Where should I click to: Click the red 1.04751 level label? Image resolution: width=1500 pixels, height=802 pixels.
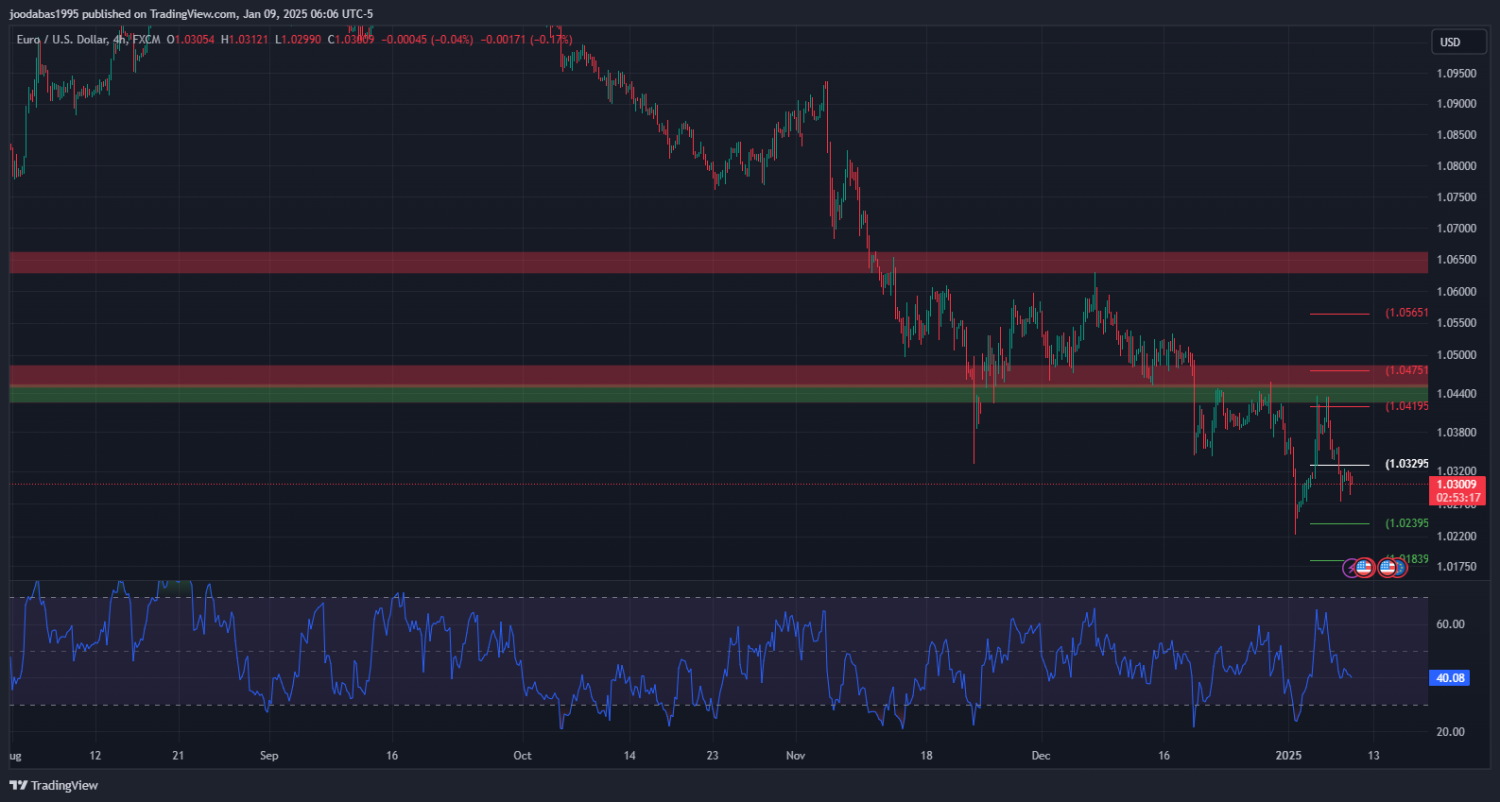tap(1405, 370)
